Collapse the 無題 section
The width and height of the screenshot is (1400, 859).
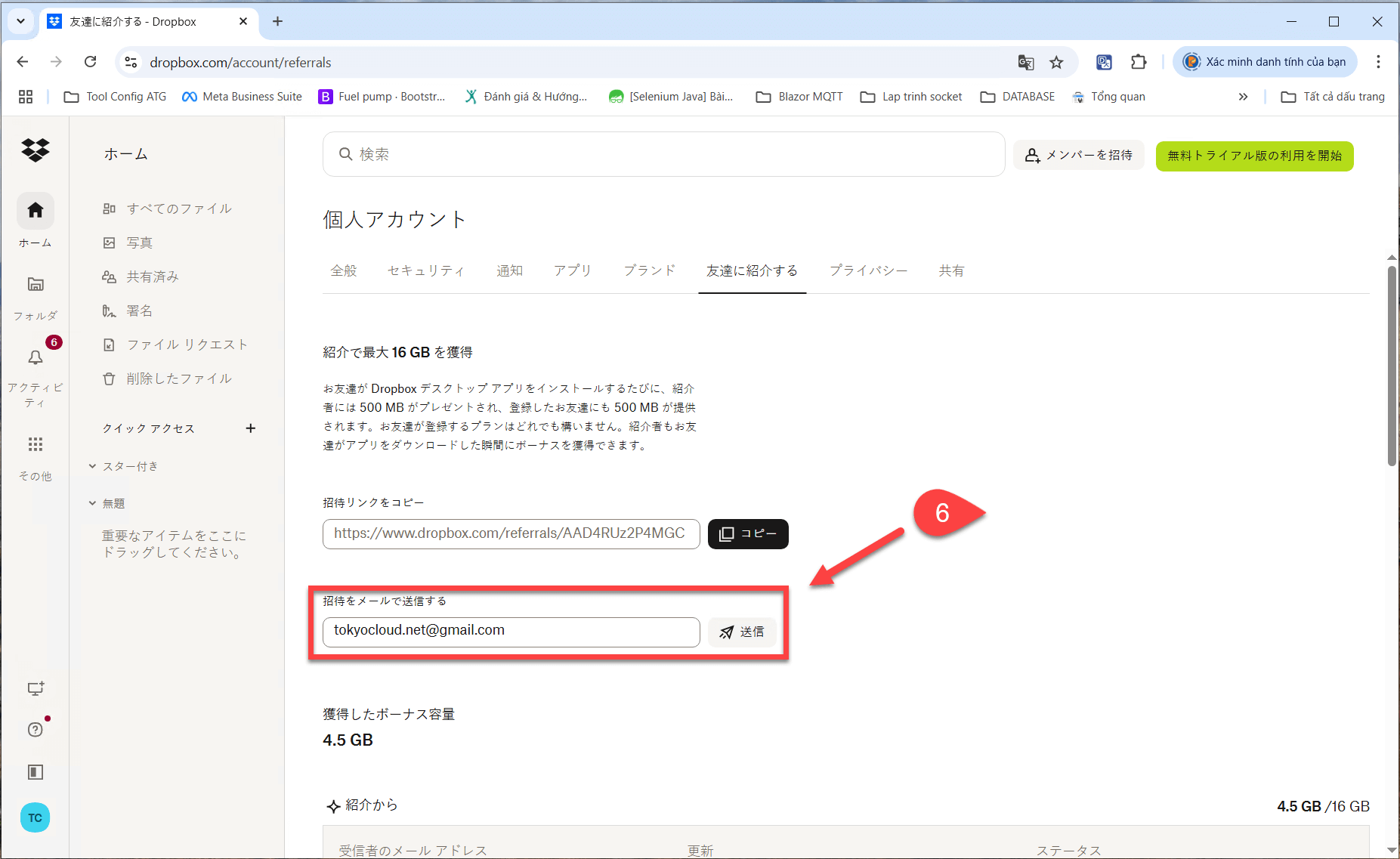pos(92,503)
